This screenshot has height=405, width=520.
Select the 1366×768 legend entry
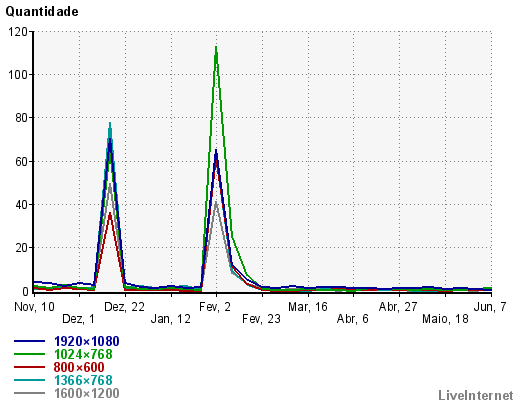pos(83,380)
